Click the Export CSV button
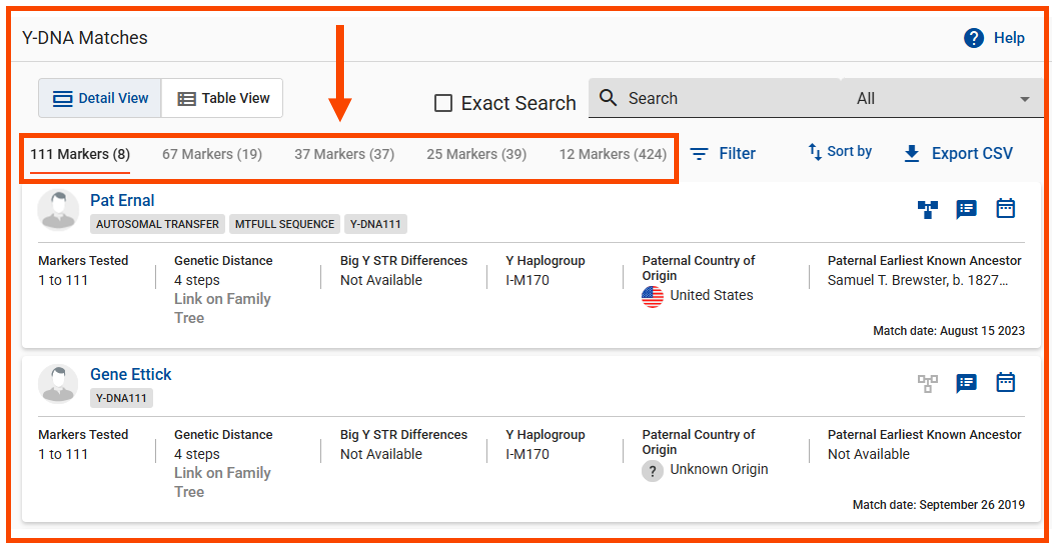1057x547 pixels. (957, 154)
